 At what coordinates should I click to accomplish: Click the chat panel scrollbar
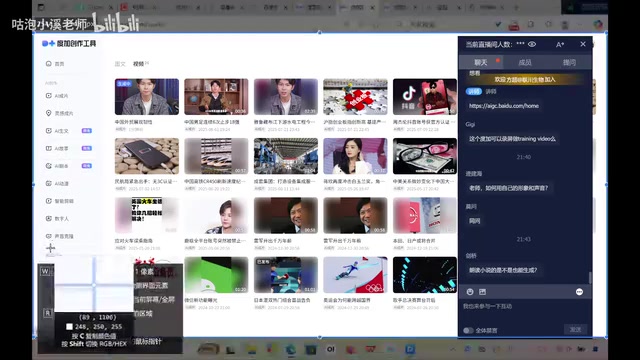(x=590, y=278)
